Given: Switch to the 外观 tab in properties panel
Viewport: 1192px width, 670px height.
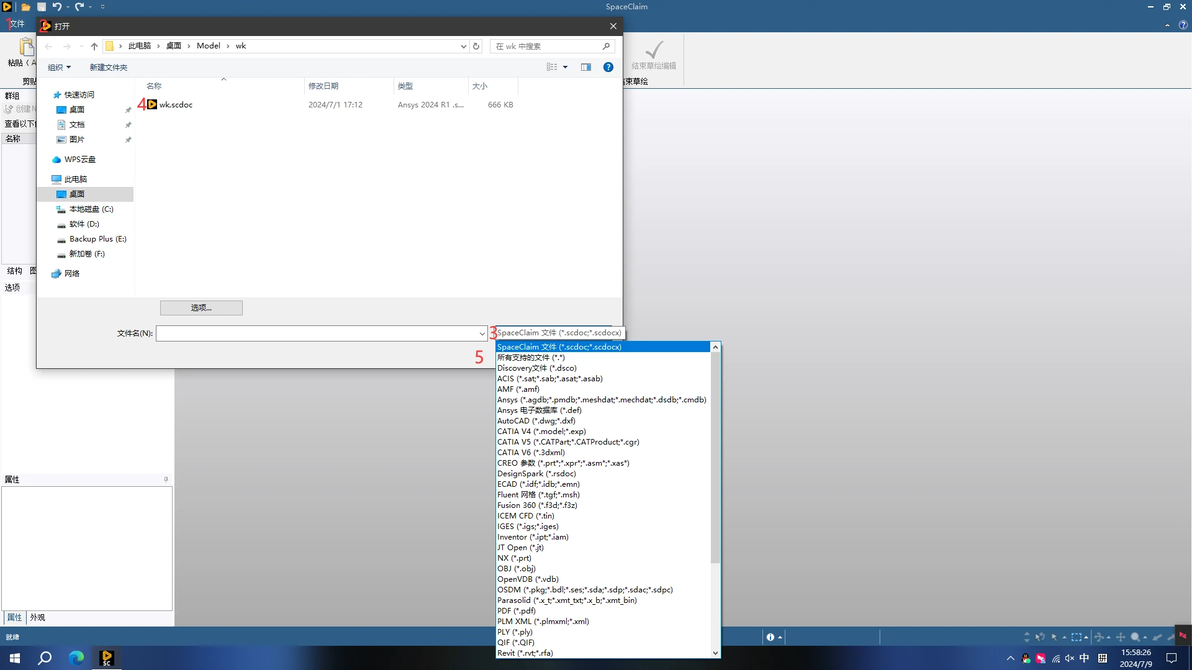Looking at the screenshot, I should coord(37,618).
